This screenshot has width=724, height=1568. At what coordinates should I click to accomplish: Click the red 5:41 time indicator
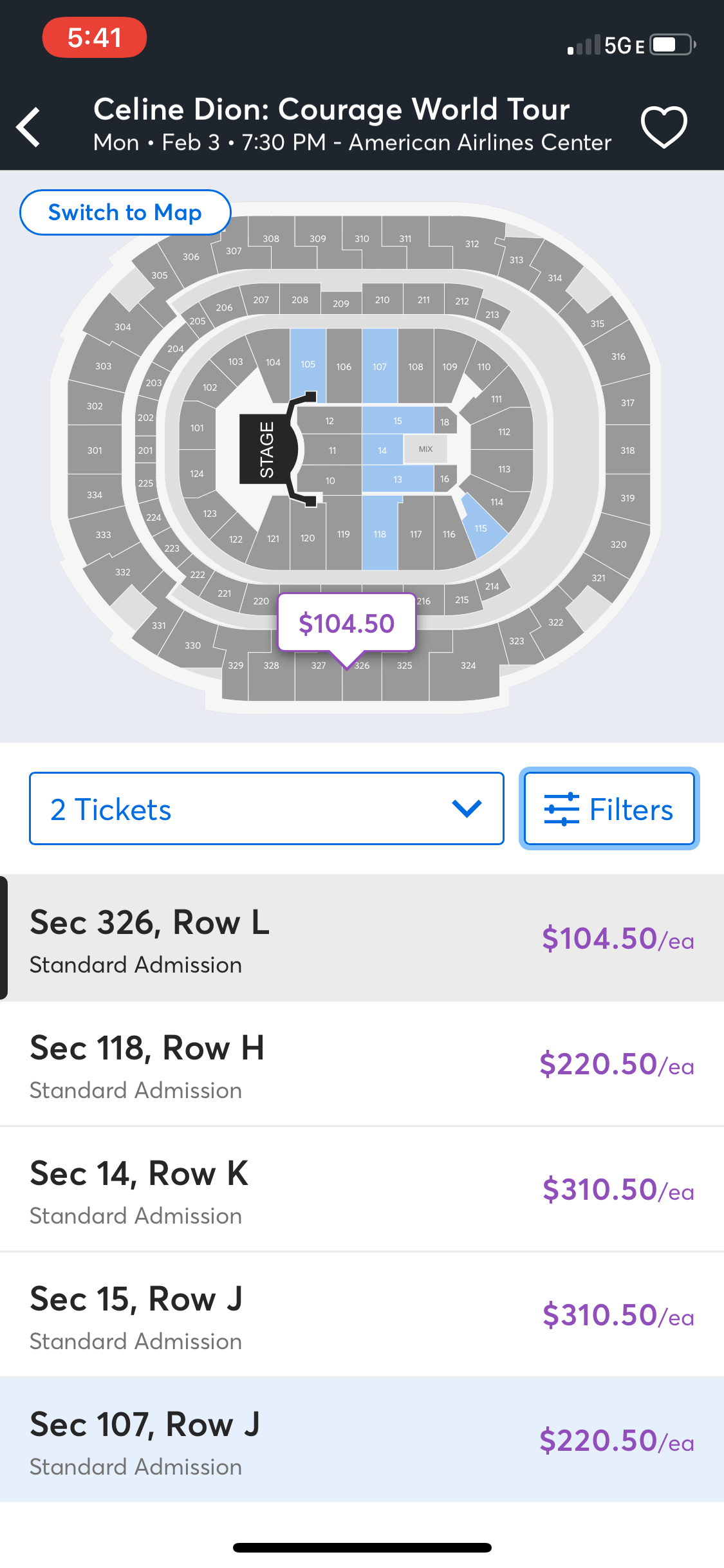pos(95,37)
